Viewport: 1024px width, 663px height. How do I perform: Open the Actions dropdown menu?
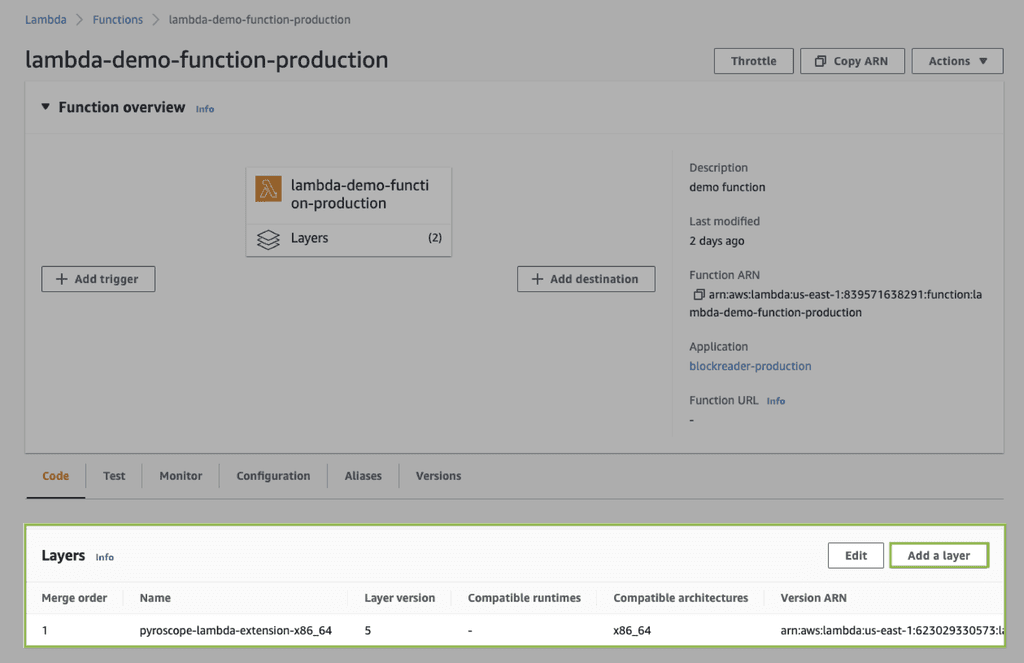tap(957, 61)
